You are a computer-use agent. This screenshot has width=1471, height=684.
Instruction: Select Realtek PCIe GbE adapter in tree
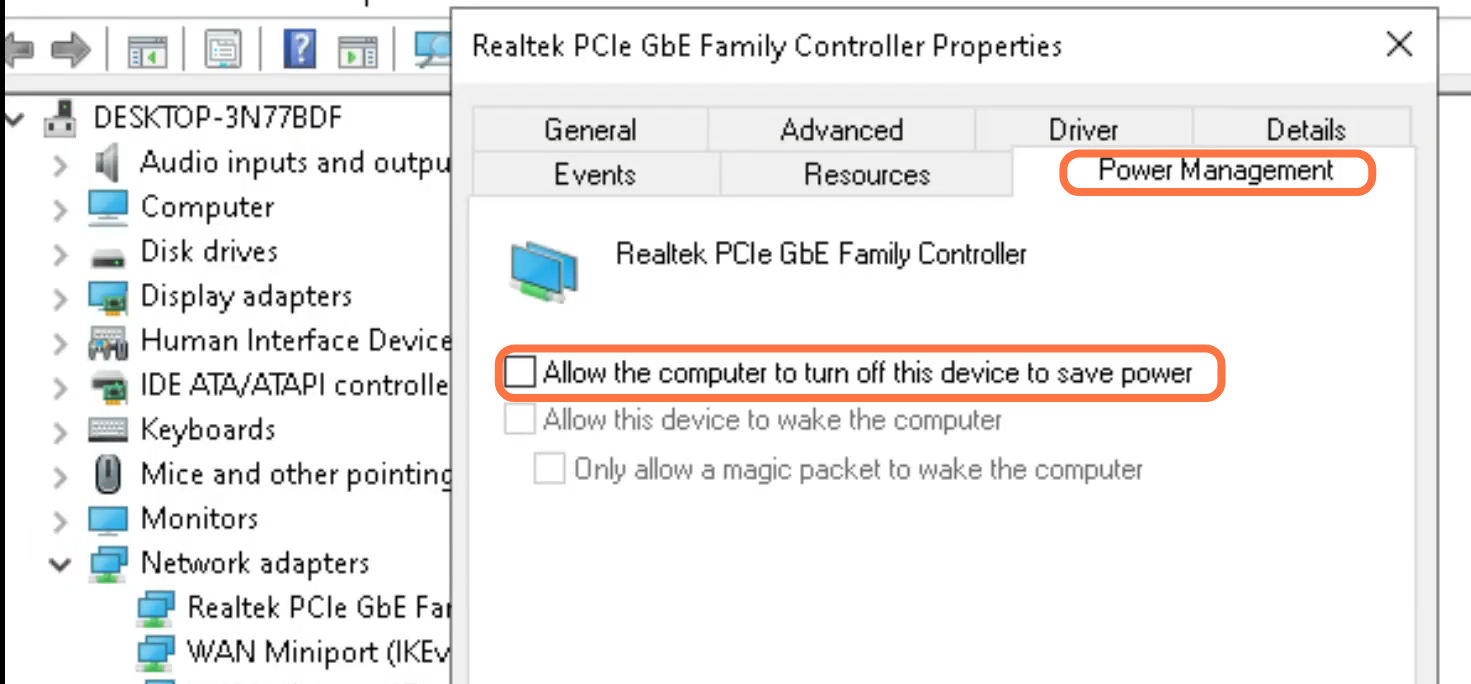[317, 607]
